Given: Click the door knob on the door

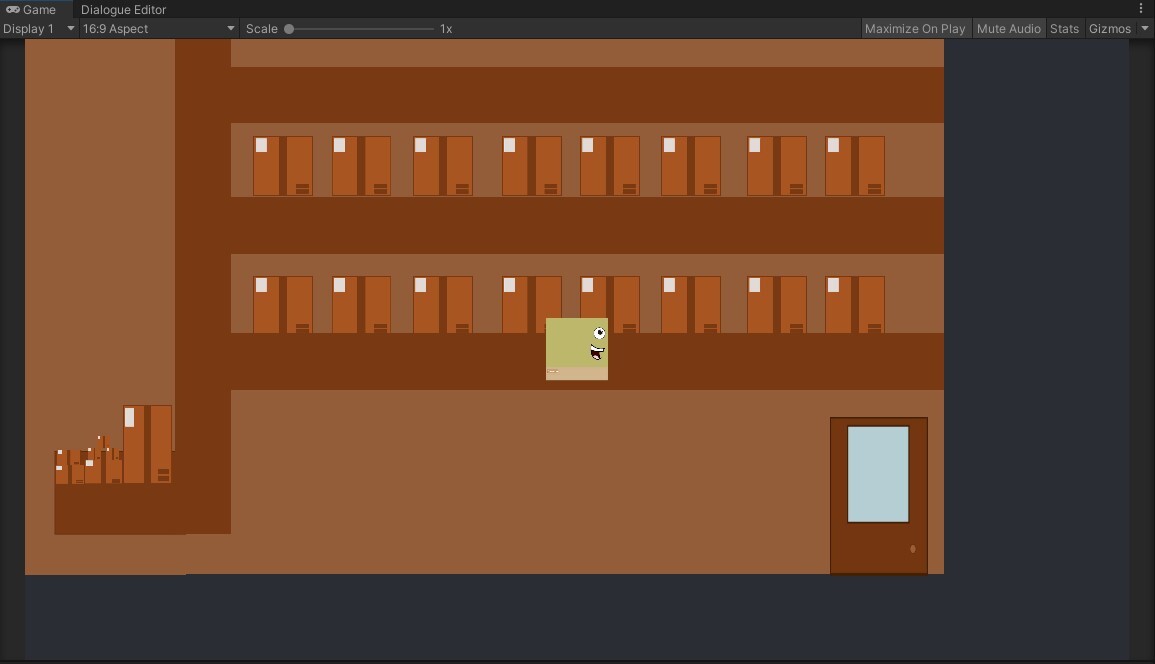Looking at the screenshot, I should [913, 548].
